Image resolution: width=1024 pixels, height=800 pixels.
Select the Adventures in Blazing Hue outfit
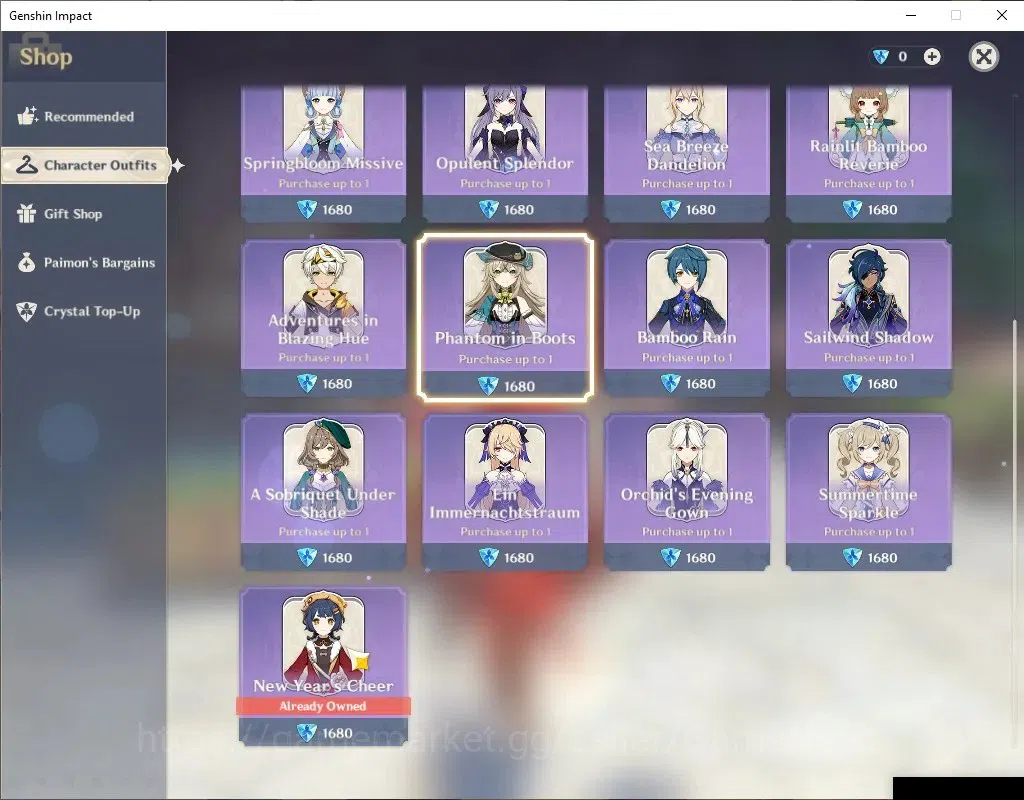(x=323, y=318)
